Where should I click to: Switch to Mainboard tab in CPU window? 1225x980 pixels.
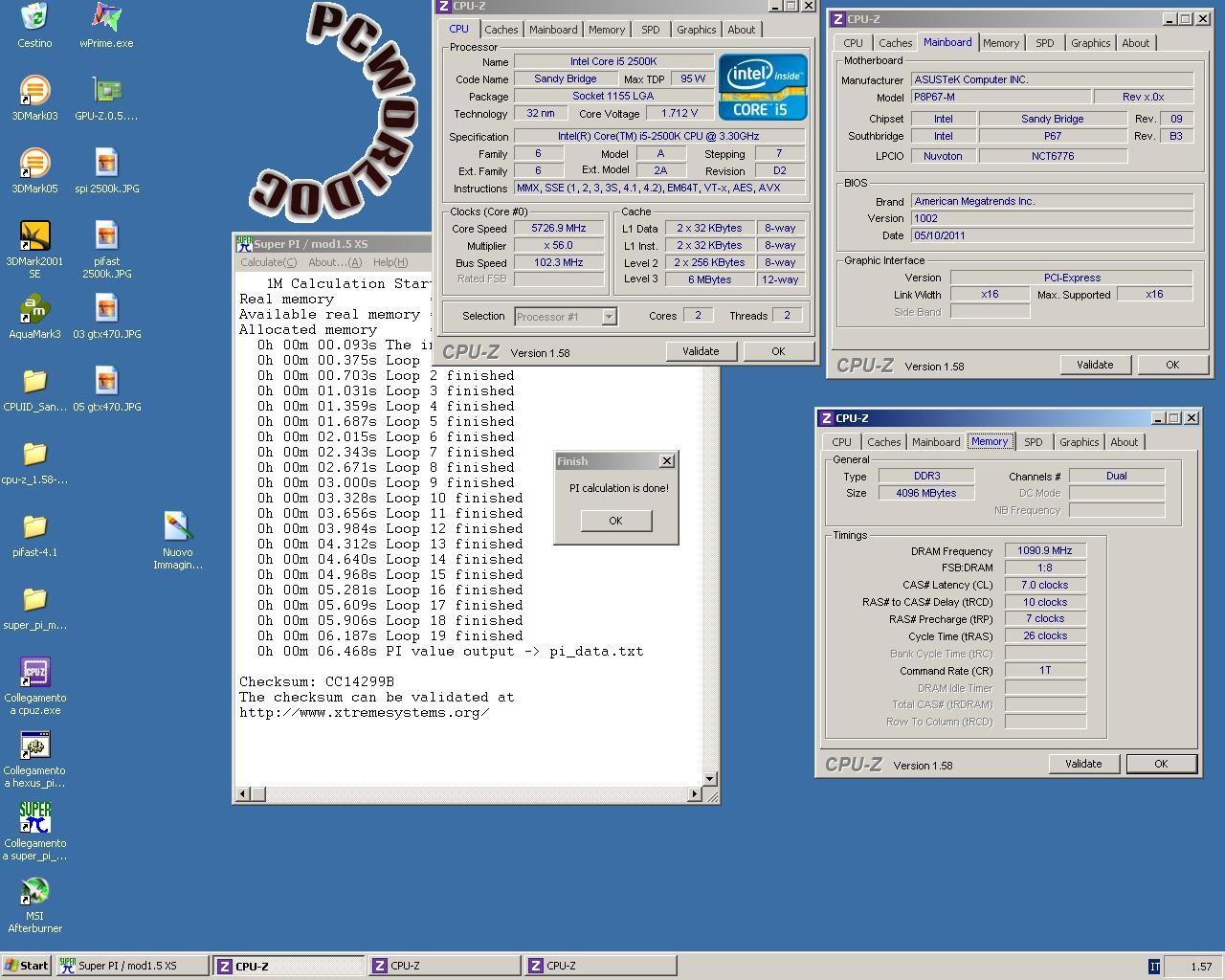click(553, 30)
